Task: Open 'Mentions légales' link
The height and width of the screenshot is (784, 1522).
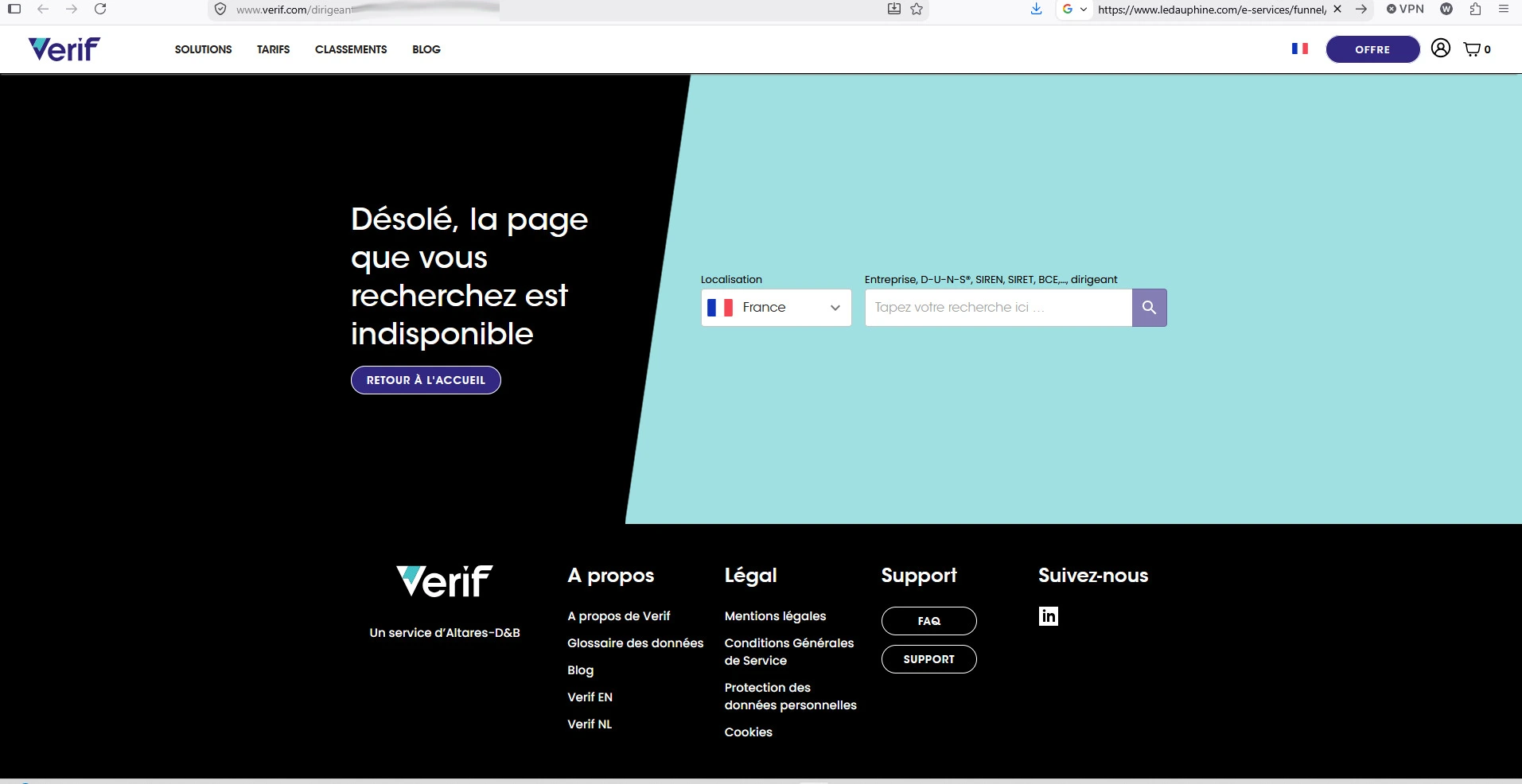Action: pyautogui.click(x=776, y=616)
